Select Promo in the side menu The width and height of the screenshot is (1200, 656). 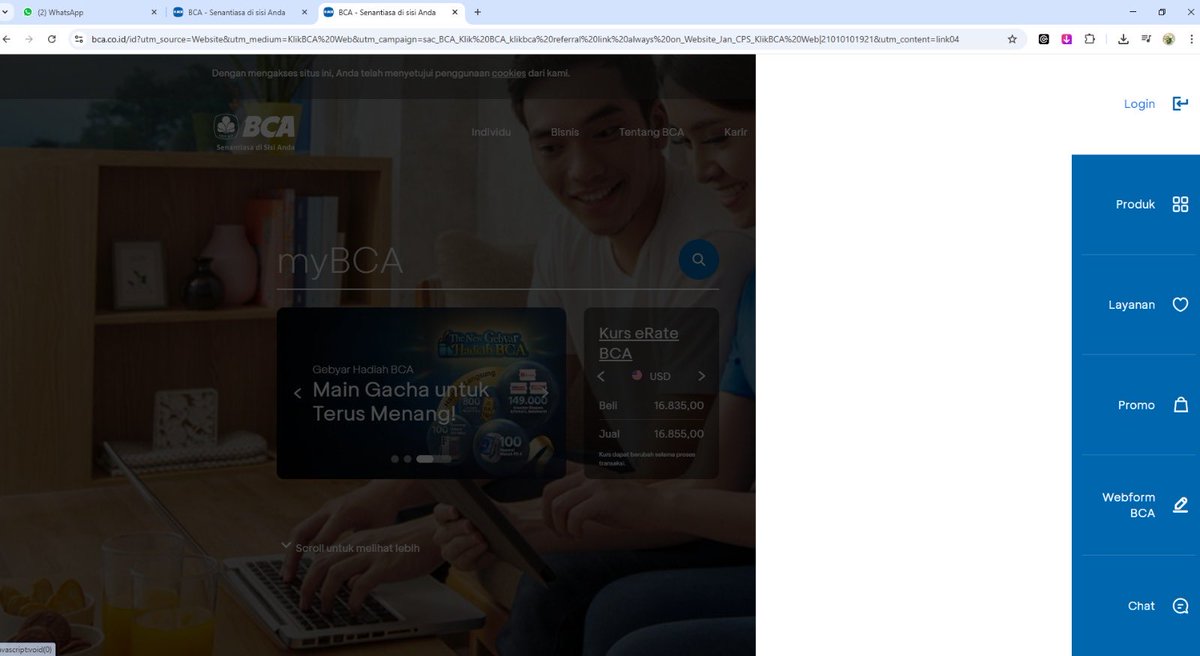[x=1136, y=405]
